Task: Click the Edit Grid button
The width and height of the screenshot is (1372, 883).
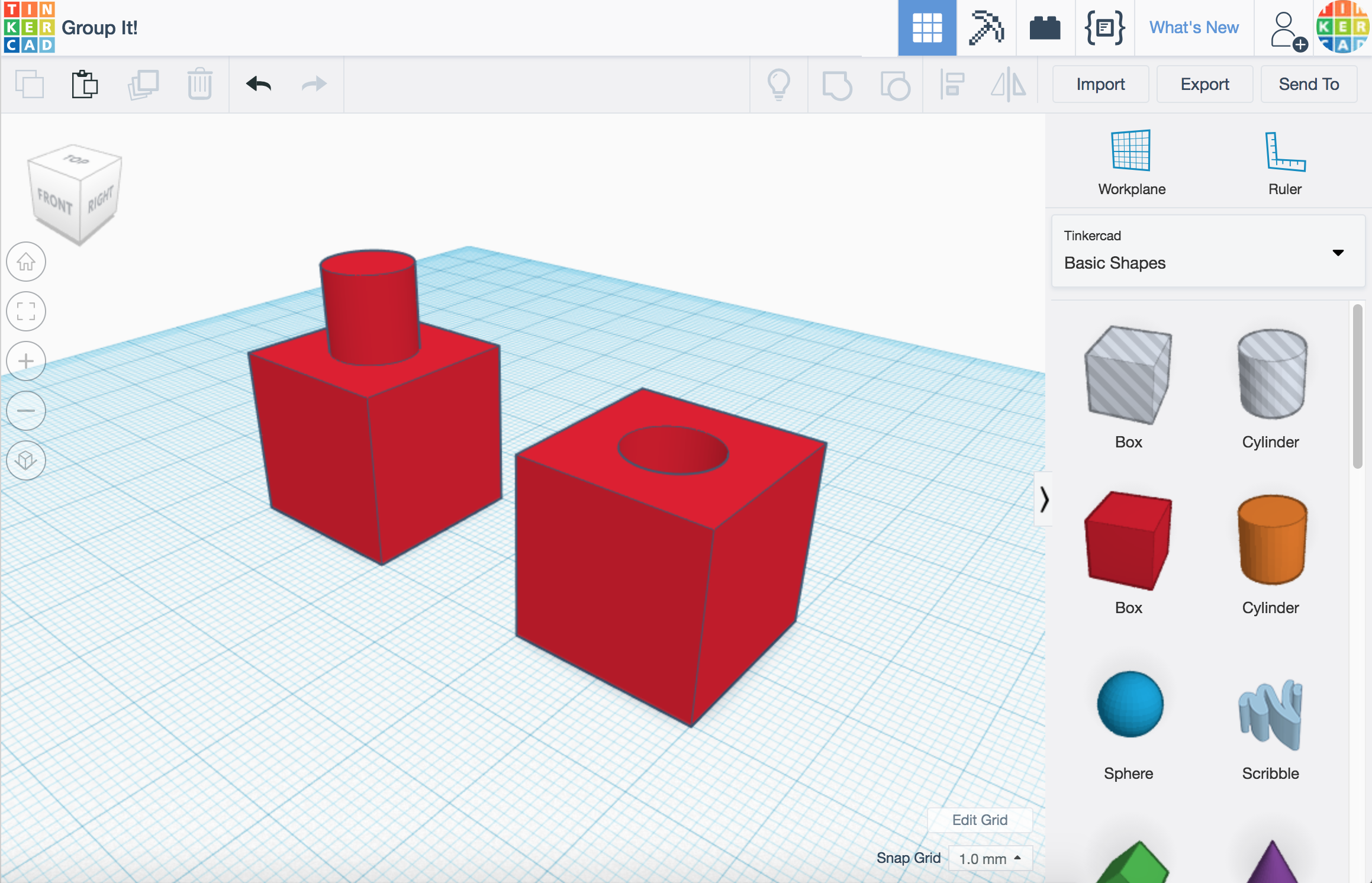Action: tap(980, 820)
